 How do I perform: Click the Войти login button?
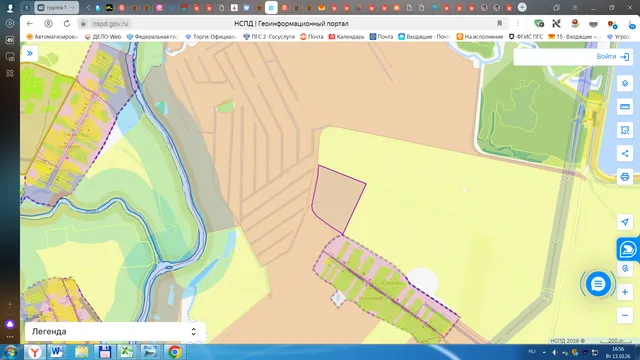pyautogui.click(x=612, y=57)
